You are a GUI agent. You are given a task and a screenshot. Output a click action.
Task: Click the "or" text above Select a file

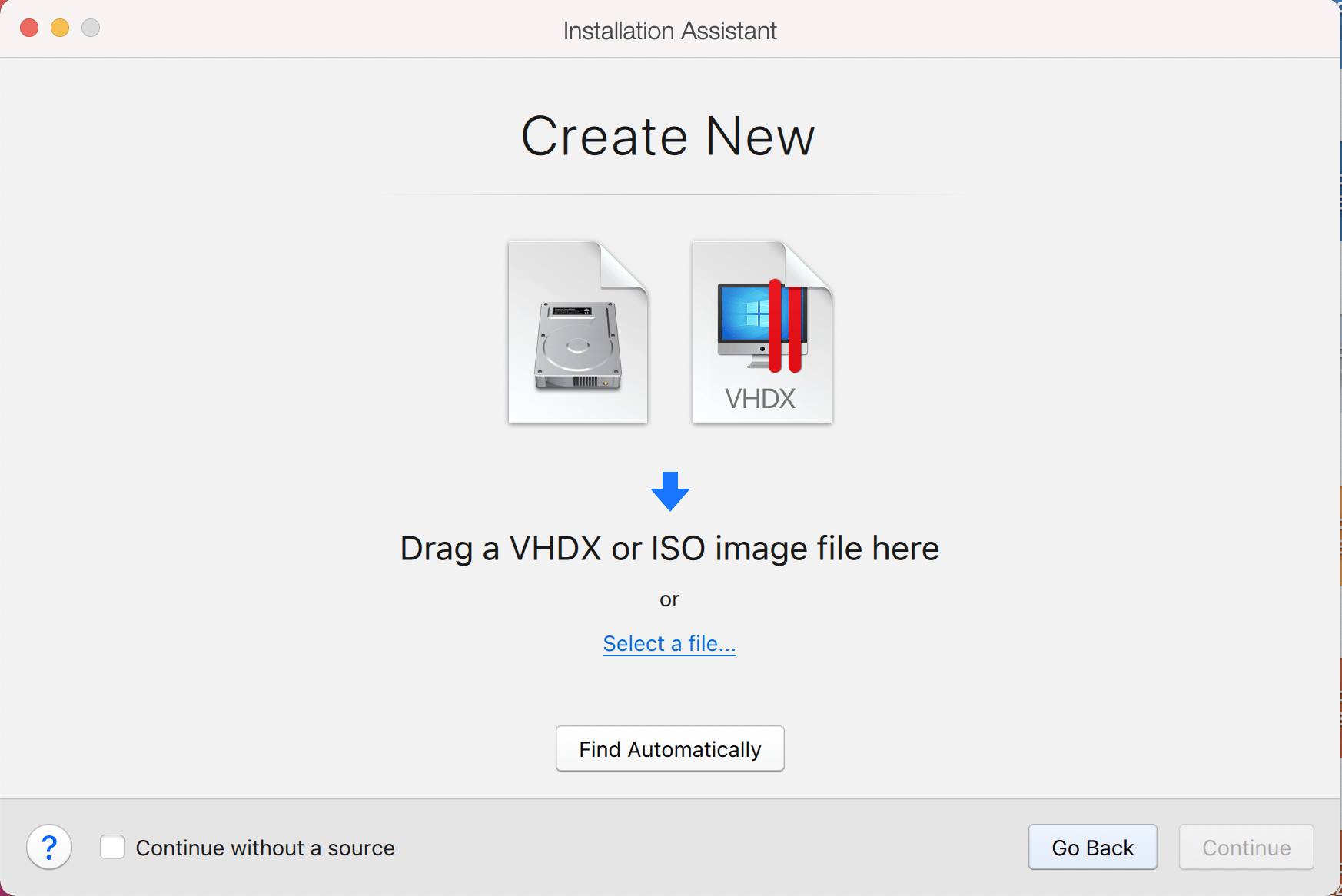click(669, 599)
